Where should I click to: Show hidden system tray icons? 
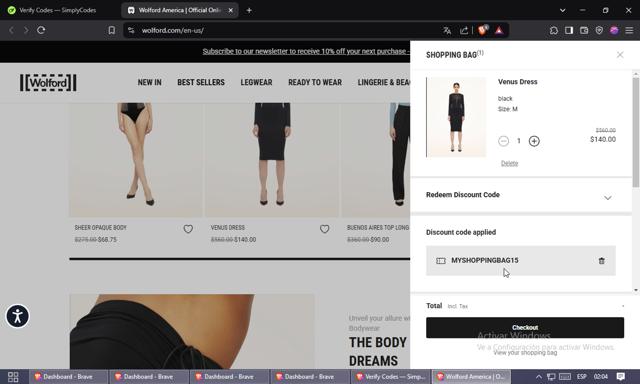tap(539, 377)
